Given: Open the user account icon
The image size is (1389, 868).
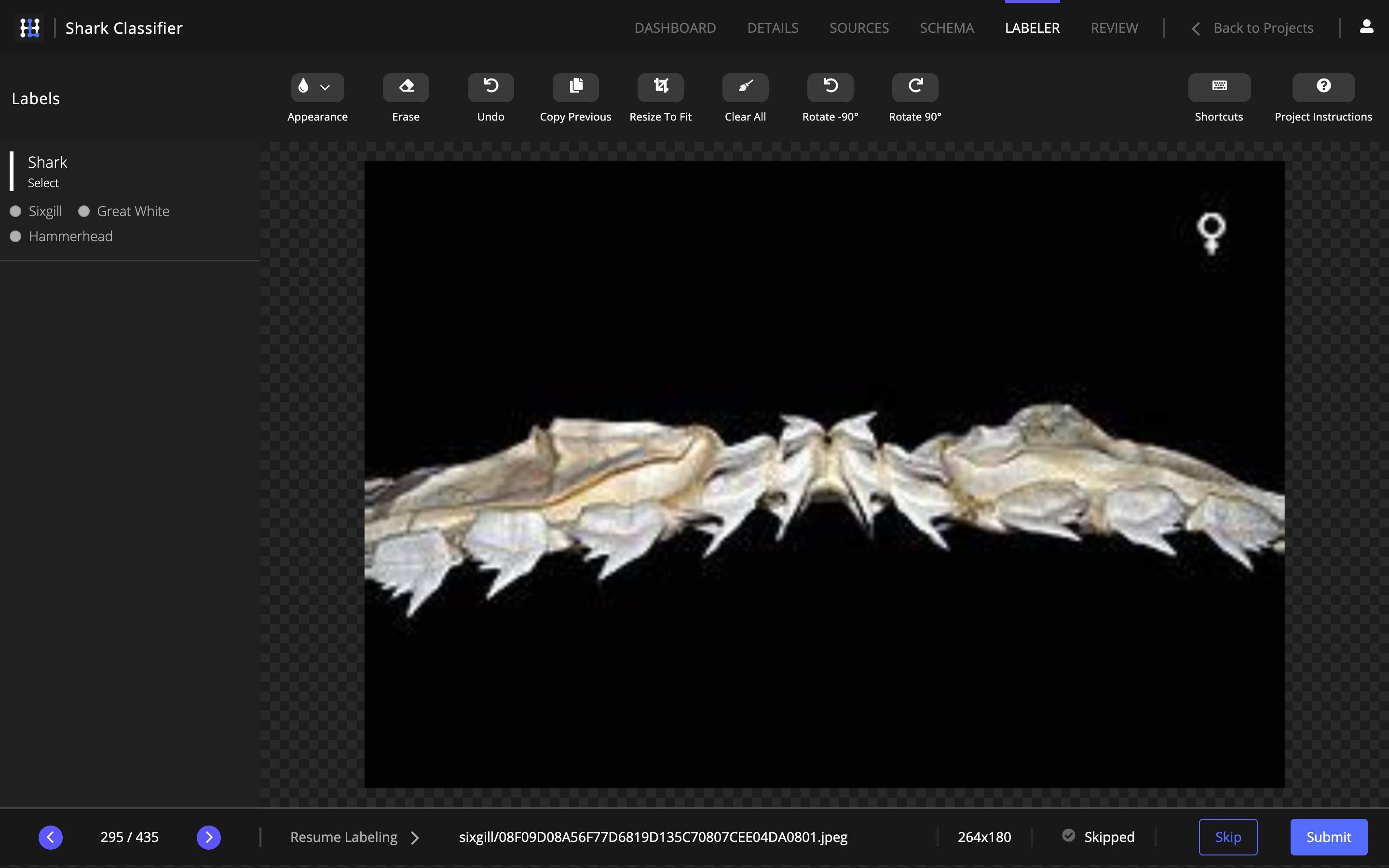Looking at the screenshot, I should point(1367,27).
